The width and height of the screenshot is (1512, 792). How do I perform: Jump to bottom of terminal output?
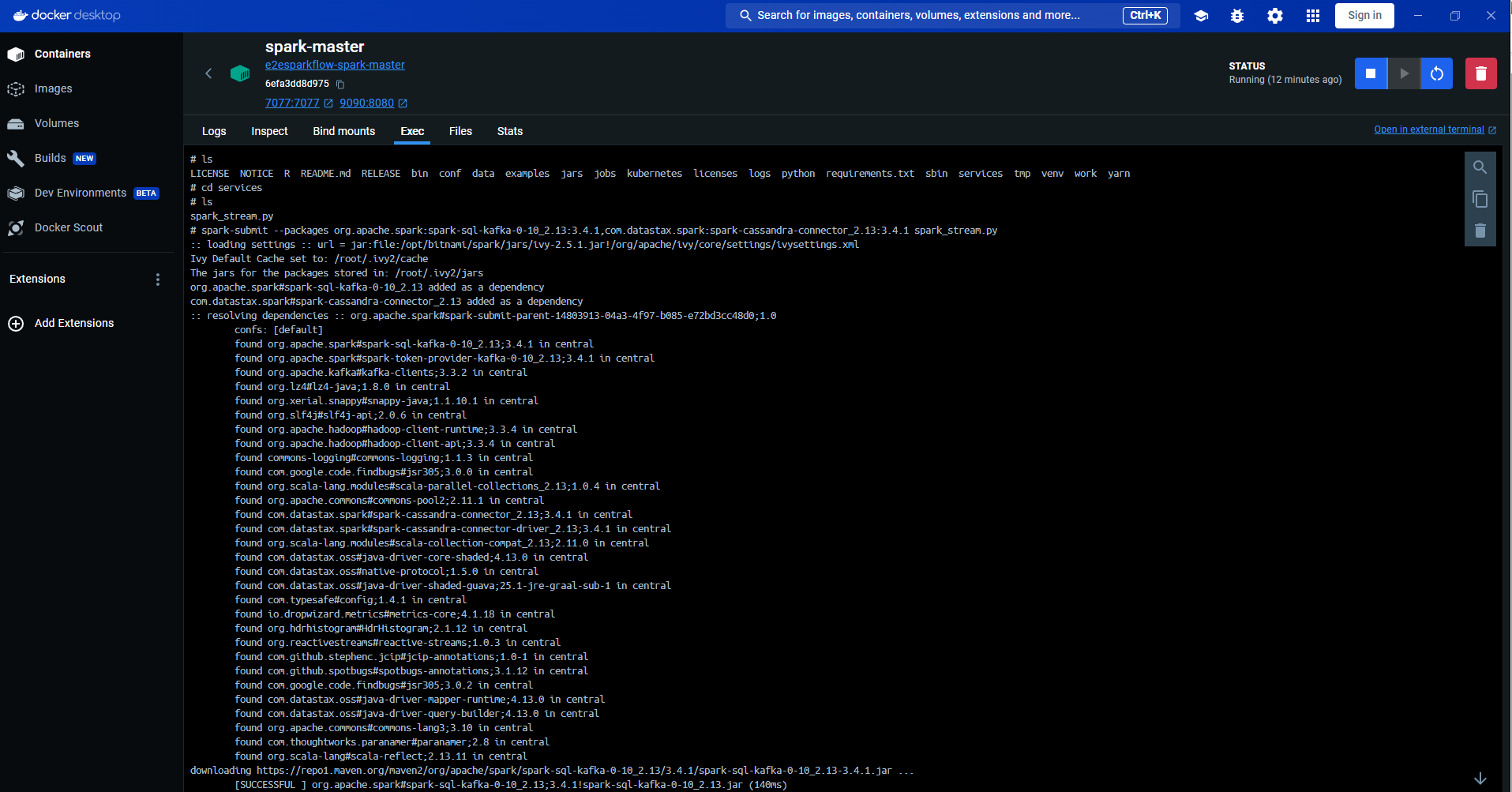(x=1480, y=779)
